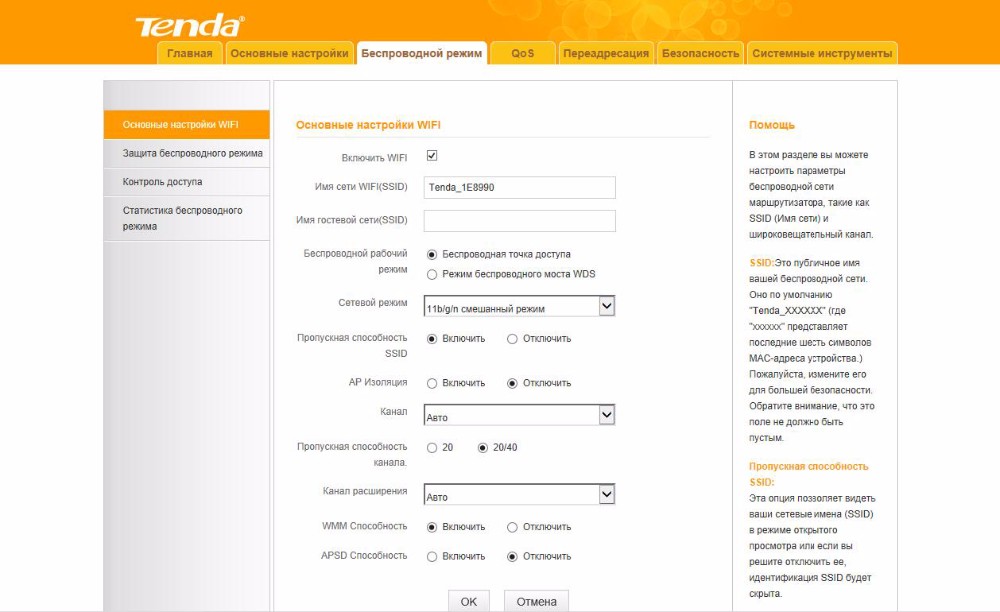
Task: Set channel bandwidth to 20
Action: [432, 447]
